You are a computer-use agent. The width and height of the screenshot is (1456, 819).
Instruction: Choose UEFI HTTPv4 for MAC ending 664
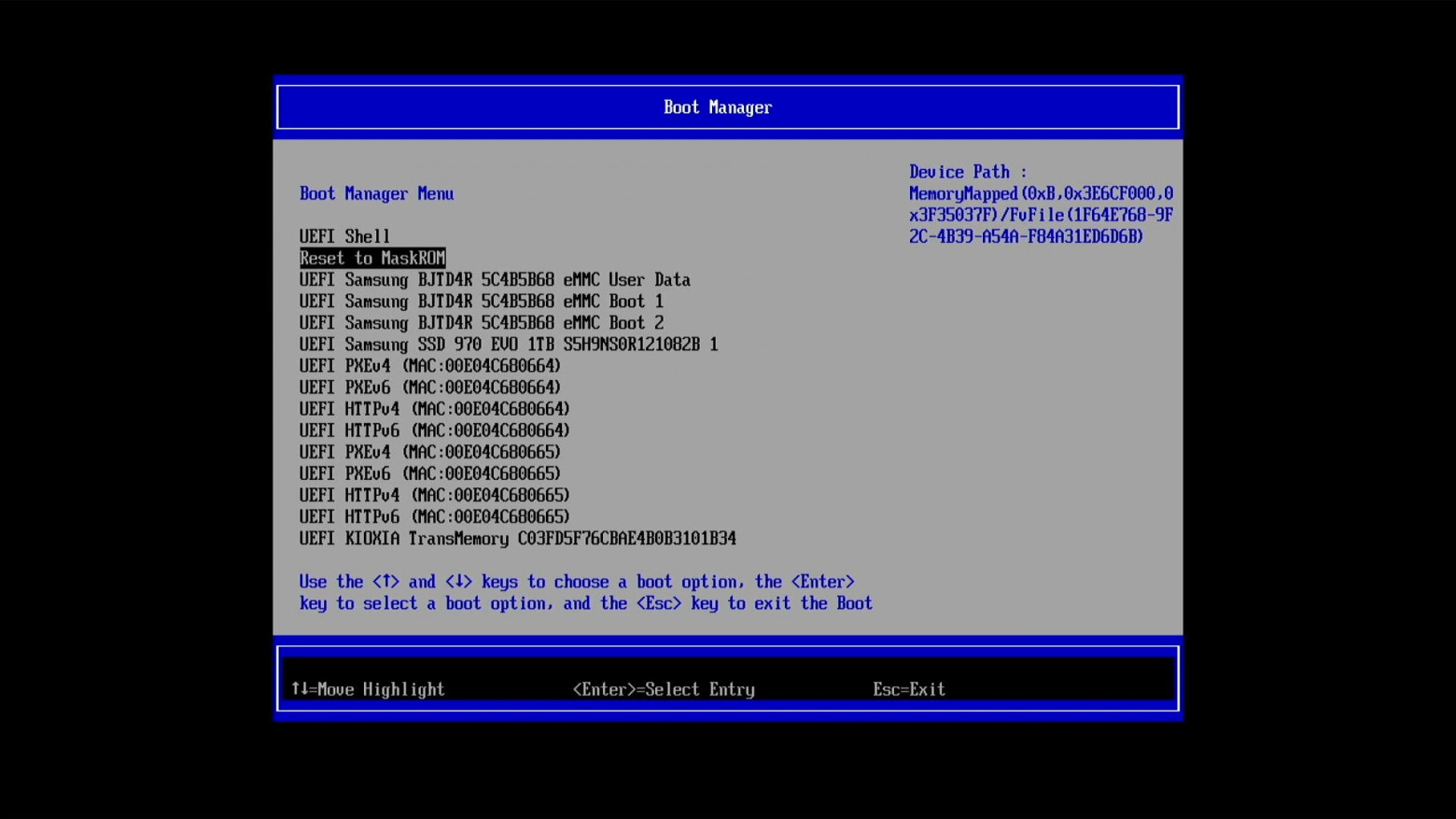(435, 408)
